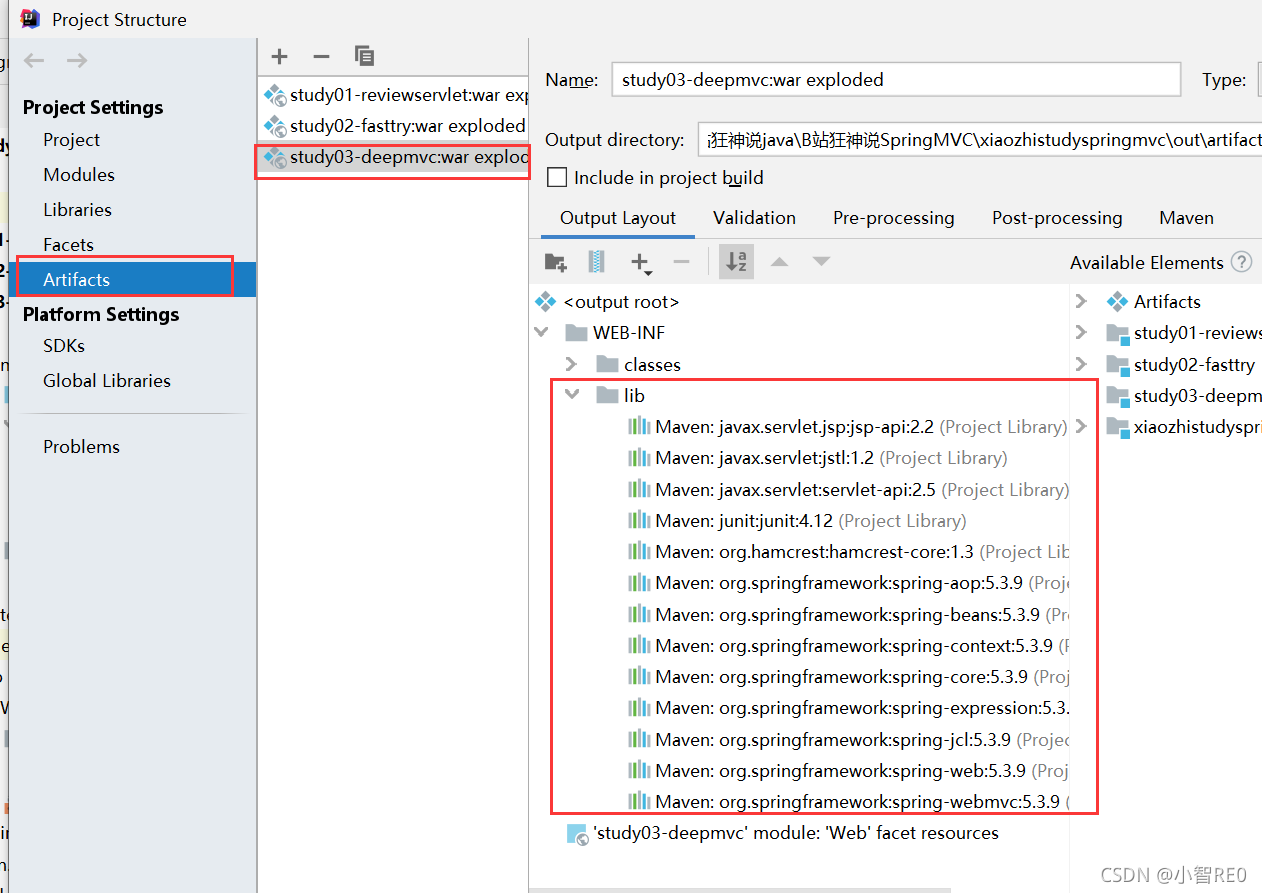Expand study02-fasttry in Available Elements

(x=1081, y=364)
